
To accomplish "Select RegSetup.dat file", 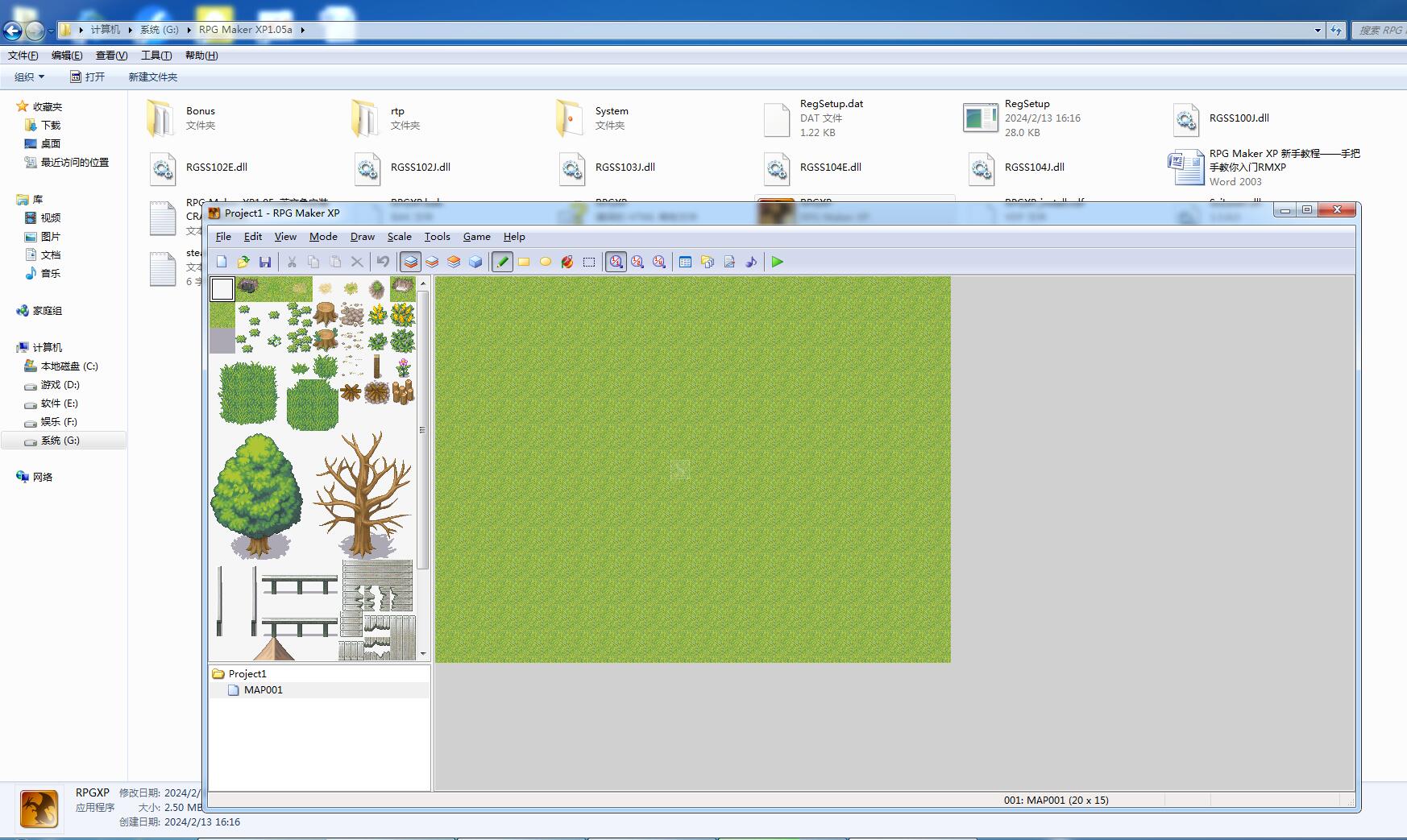I will (x=814, y=118).
